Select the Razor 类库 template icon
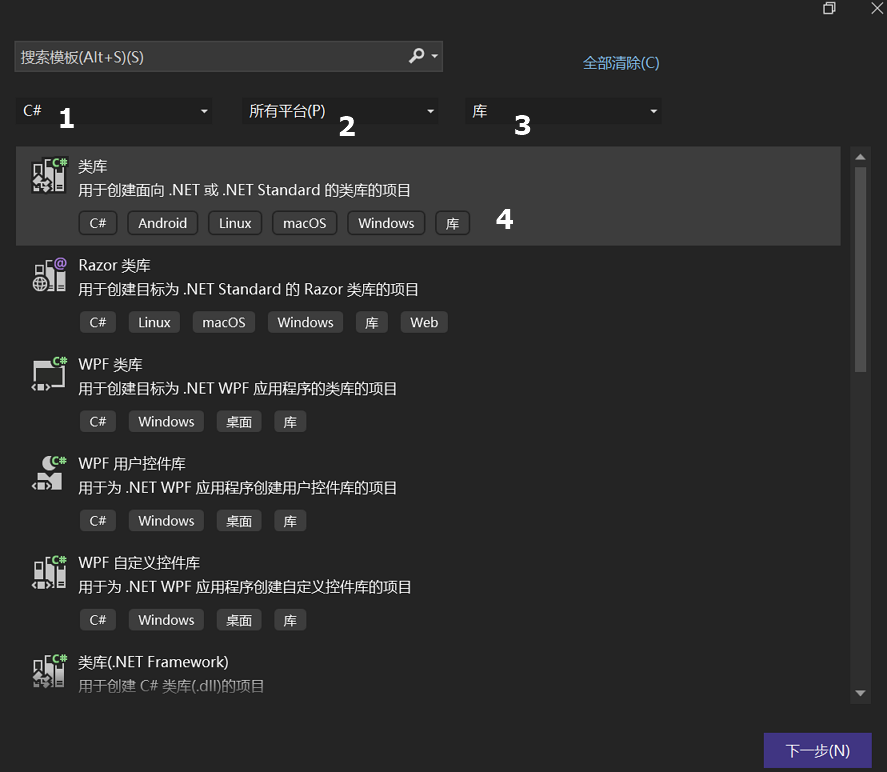Image resolution: width=887 pixels, height=772 pixels. coord(49,275)
